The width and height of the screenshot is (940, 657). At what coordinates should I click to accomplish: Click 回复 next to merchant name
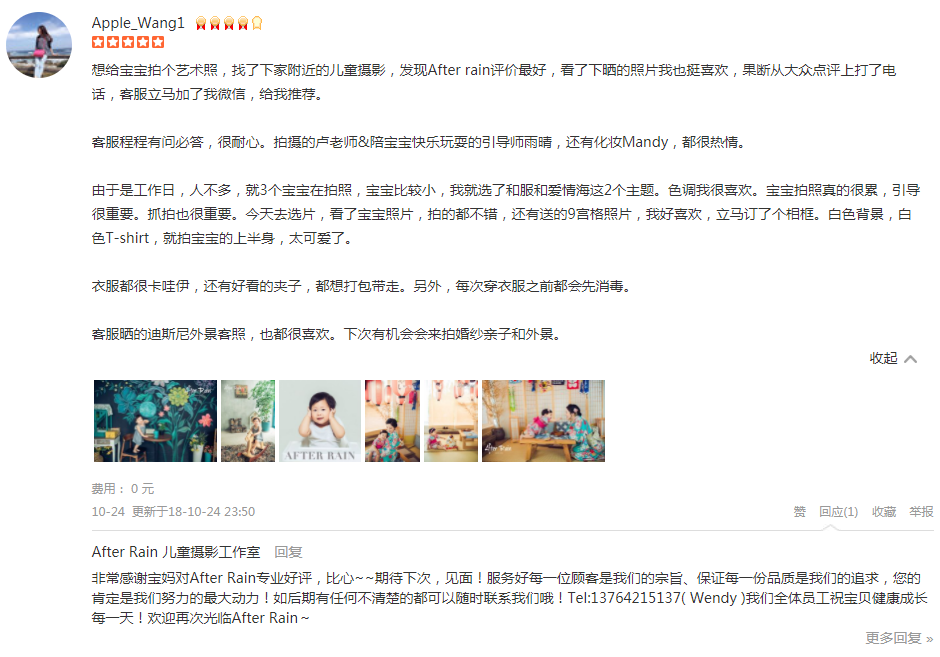288,551
